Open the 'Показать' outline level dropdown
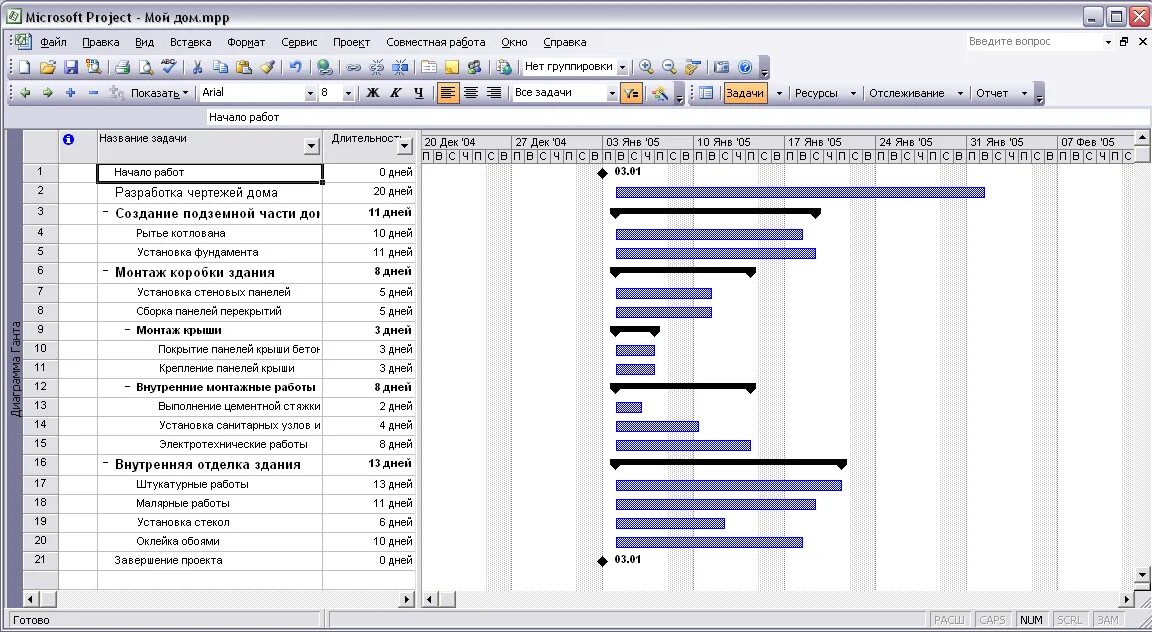The height and width of the screenshot is (632, 1152). tap(159, 93)
